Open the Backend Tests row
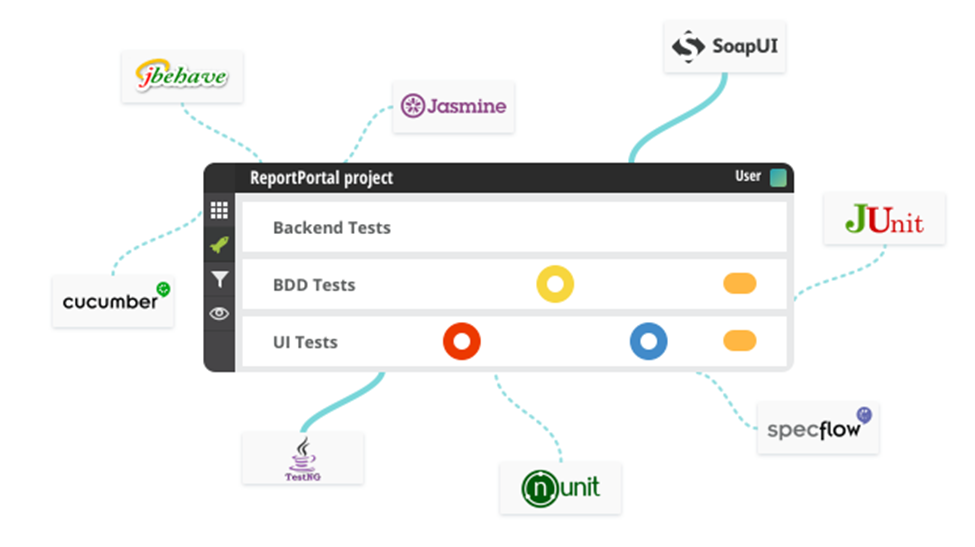975x547 pixels. (331, 228)
